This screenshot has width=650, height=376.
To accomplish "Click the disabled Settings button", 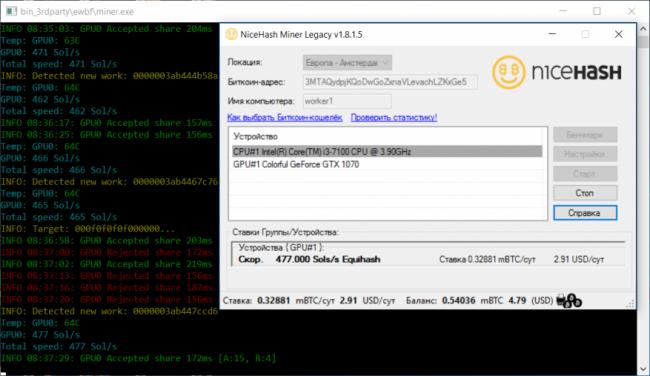I will tap(585, 154).
